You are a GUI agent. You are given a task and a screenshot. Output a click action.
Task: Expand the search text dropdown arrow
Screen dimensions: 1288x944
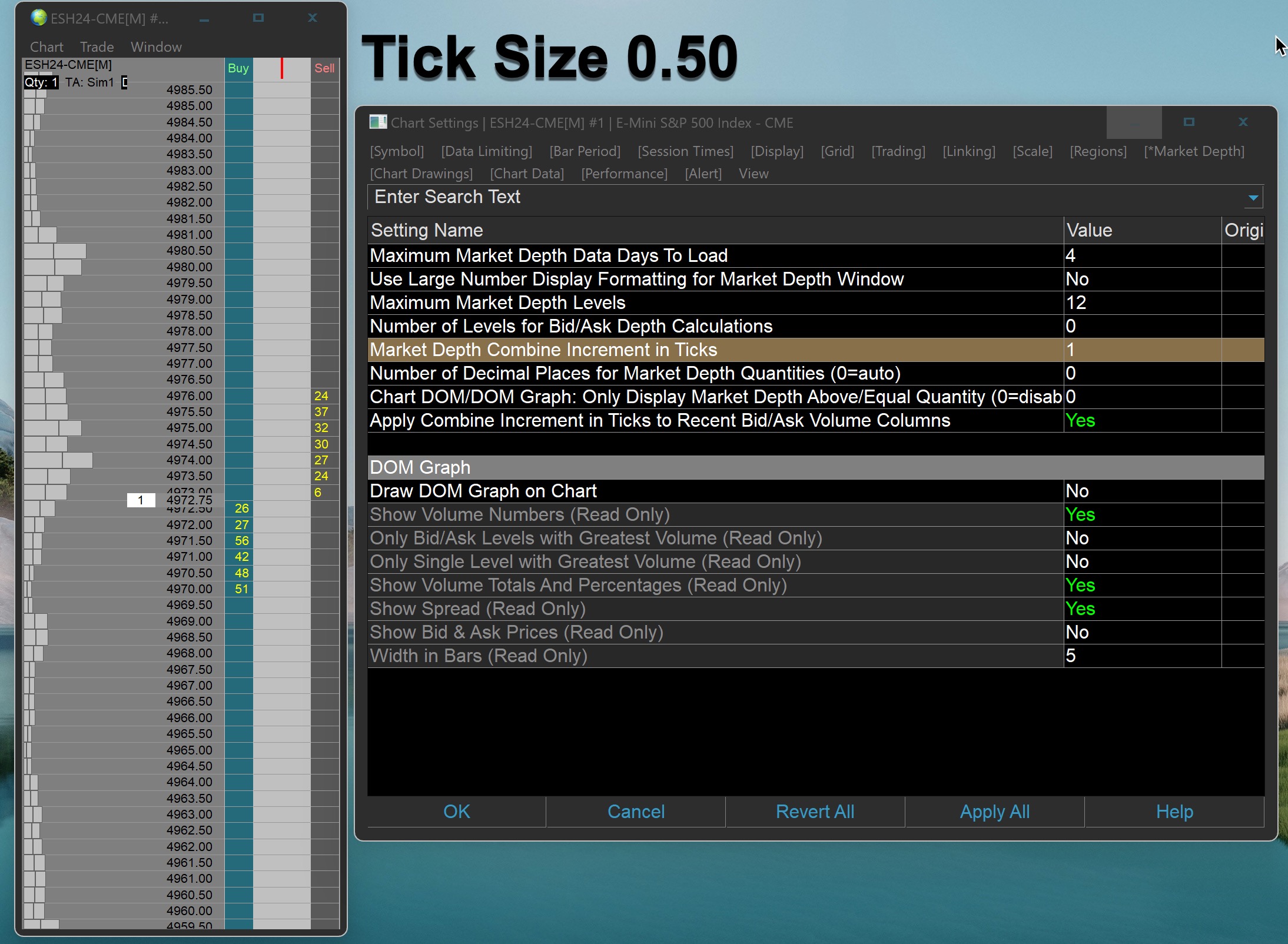[x=1253, y=198]
